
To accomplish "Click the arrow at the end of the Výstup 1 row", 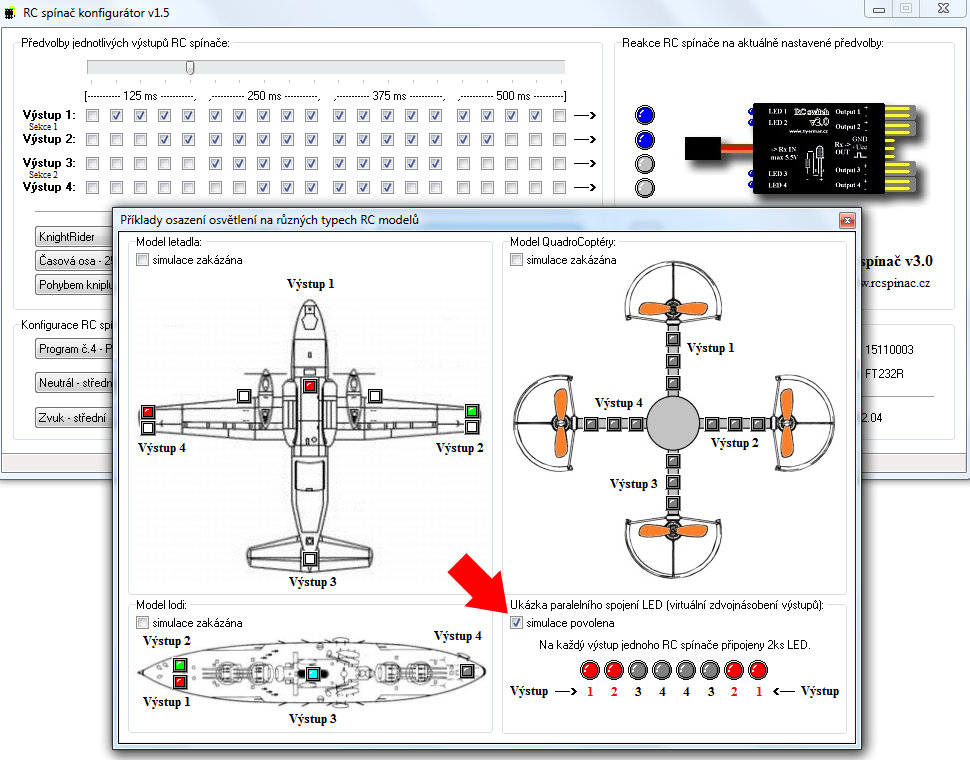I will point(585,116).
